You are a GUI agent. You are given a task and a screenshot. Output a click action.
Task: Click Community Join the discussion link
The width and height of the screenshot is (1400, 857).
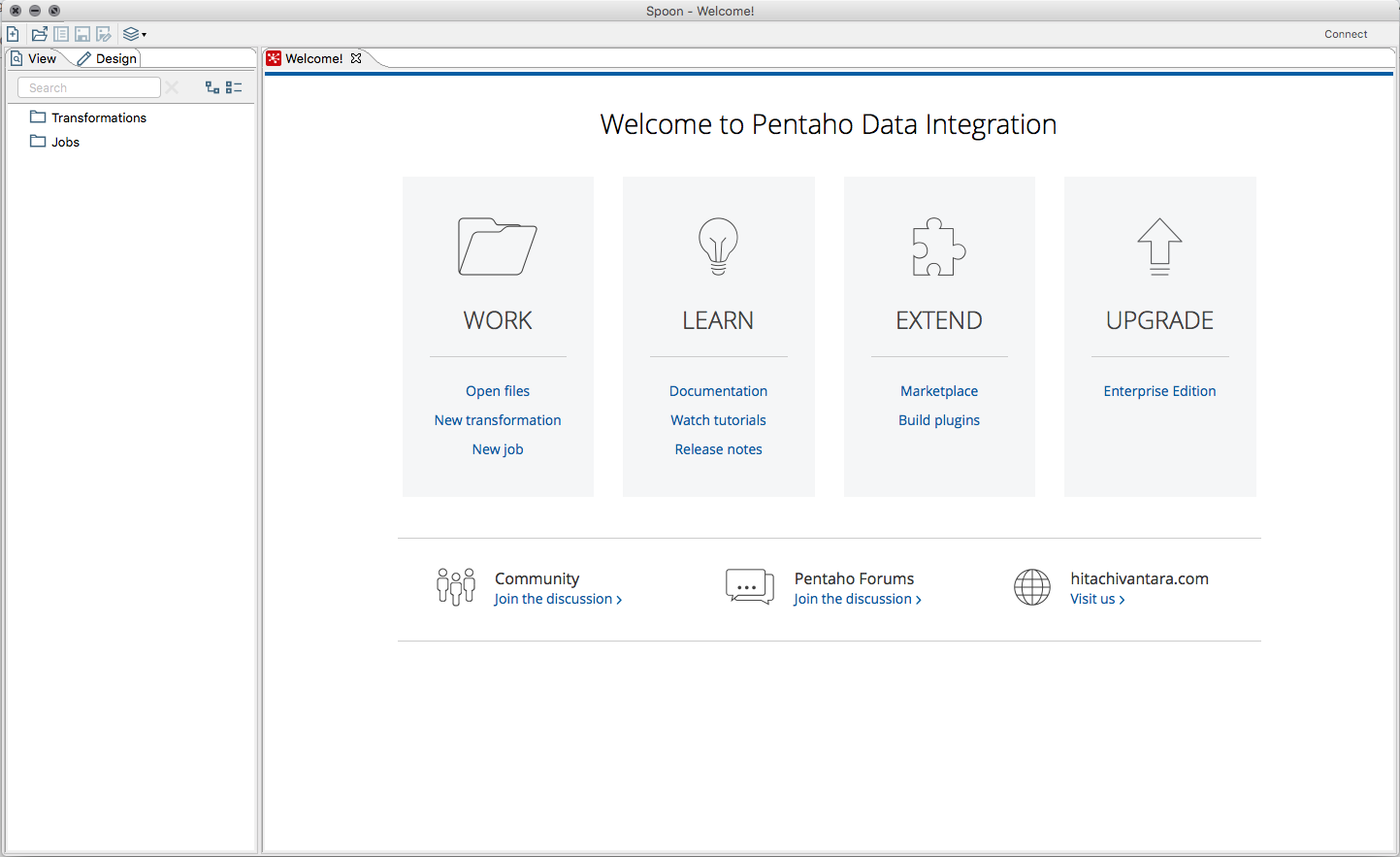(x=558, y=599)
